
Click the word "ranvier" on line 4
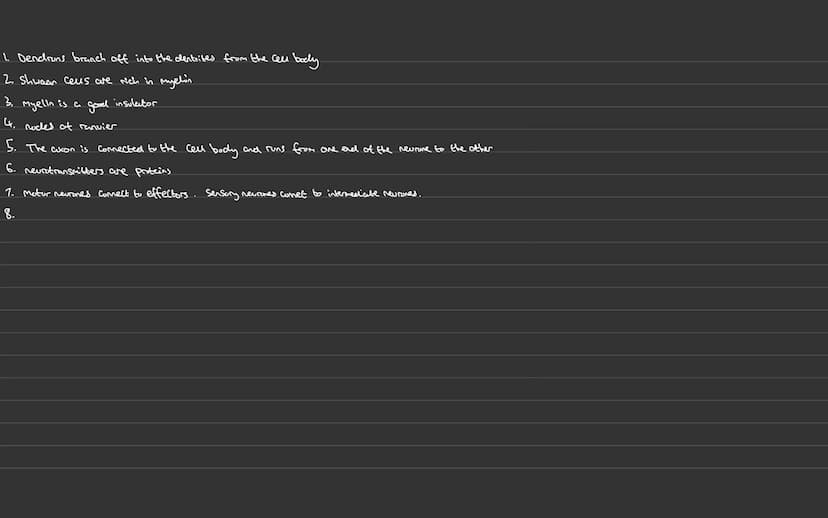pyautogui.click(x=98, y=127)
